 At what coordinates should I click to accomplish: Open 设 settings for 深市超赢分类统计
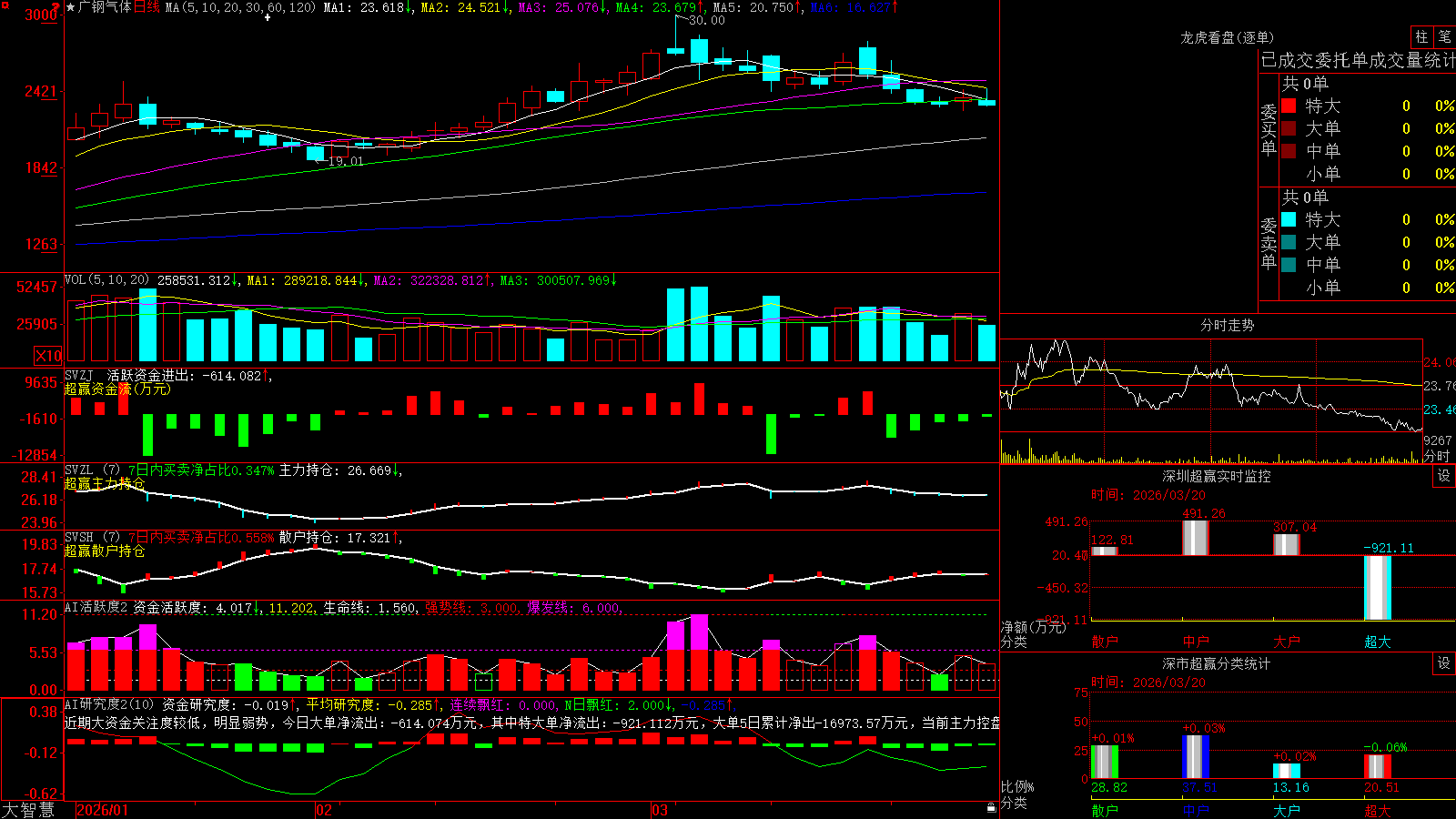[1444, 663]
